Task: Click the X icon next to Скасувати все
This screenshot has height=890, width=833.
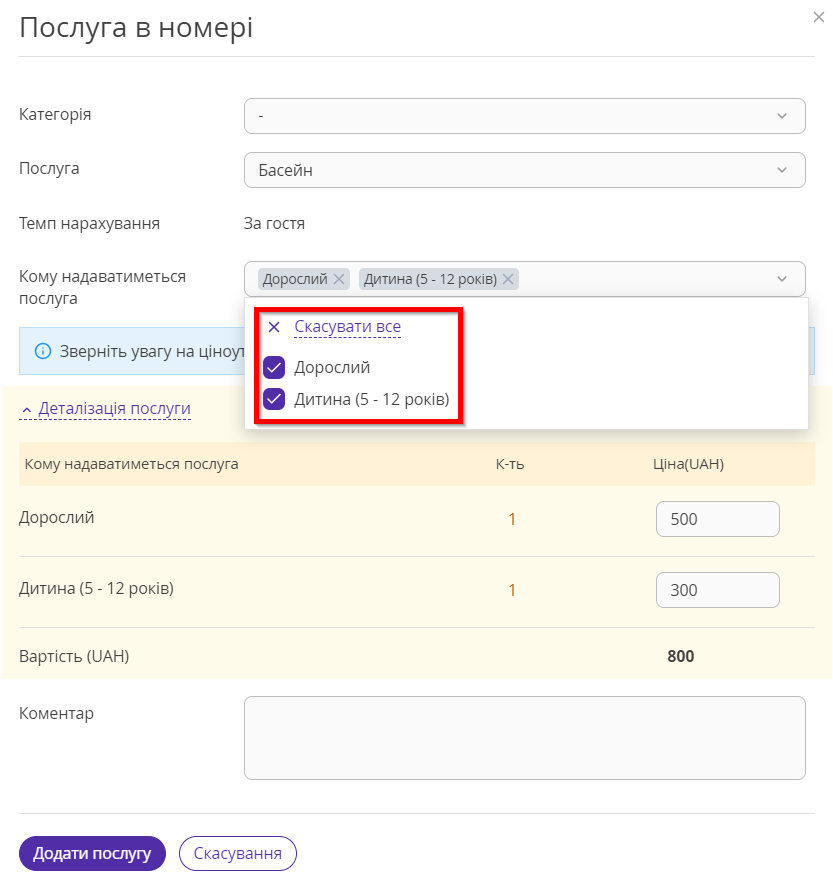Action: pyautogui.click(x=274, y=327)
